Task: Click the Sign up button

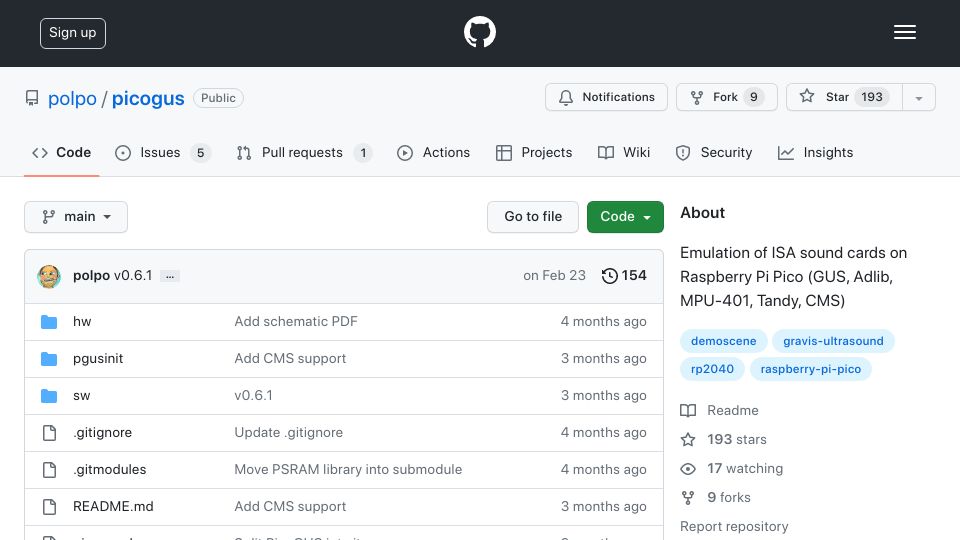Action: [x=73, y=33]
